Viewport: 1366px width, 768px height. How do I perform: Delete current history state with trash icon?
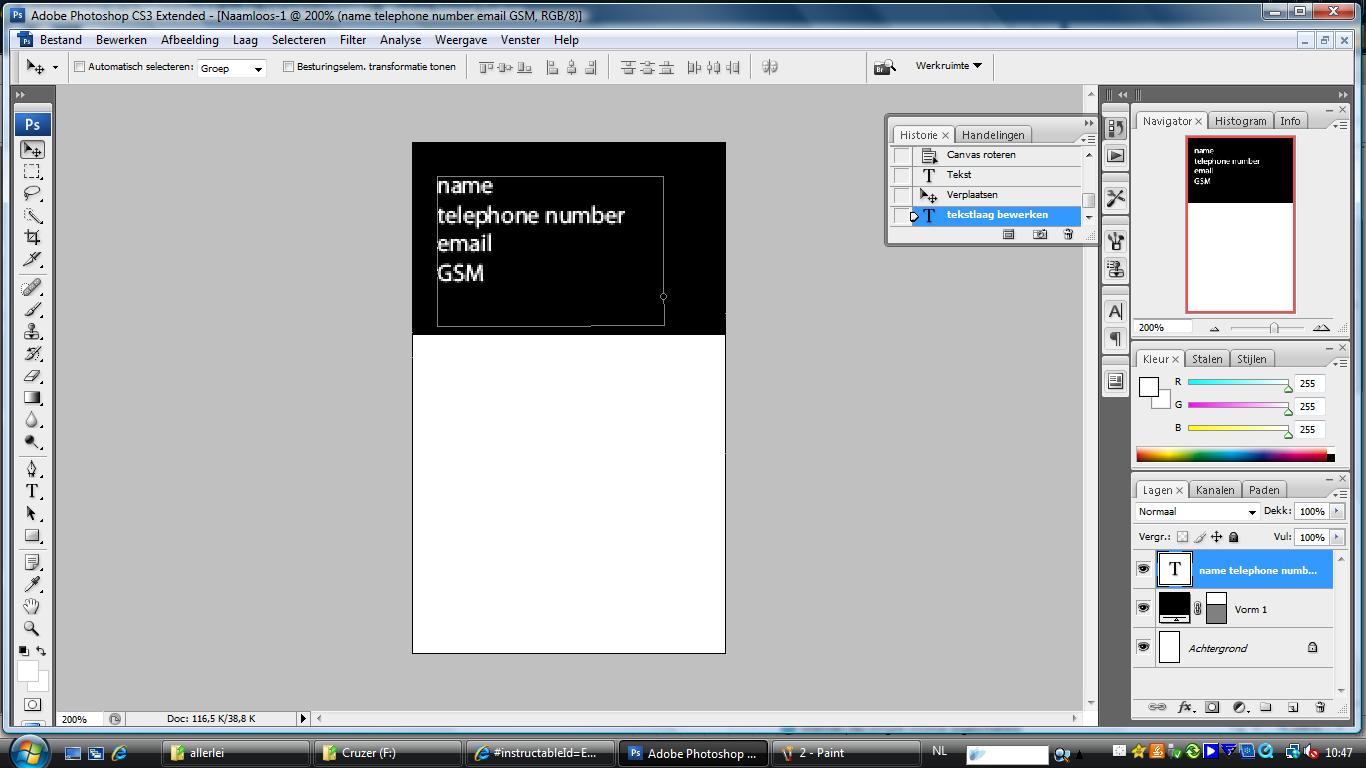(x=1068, y=234)
